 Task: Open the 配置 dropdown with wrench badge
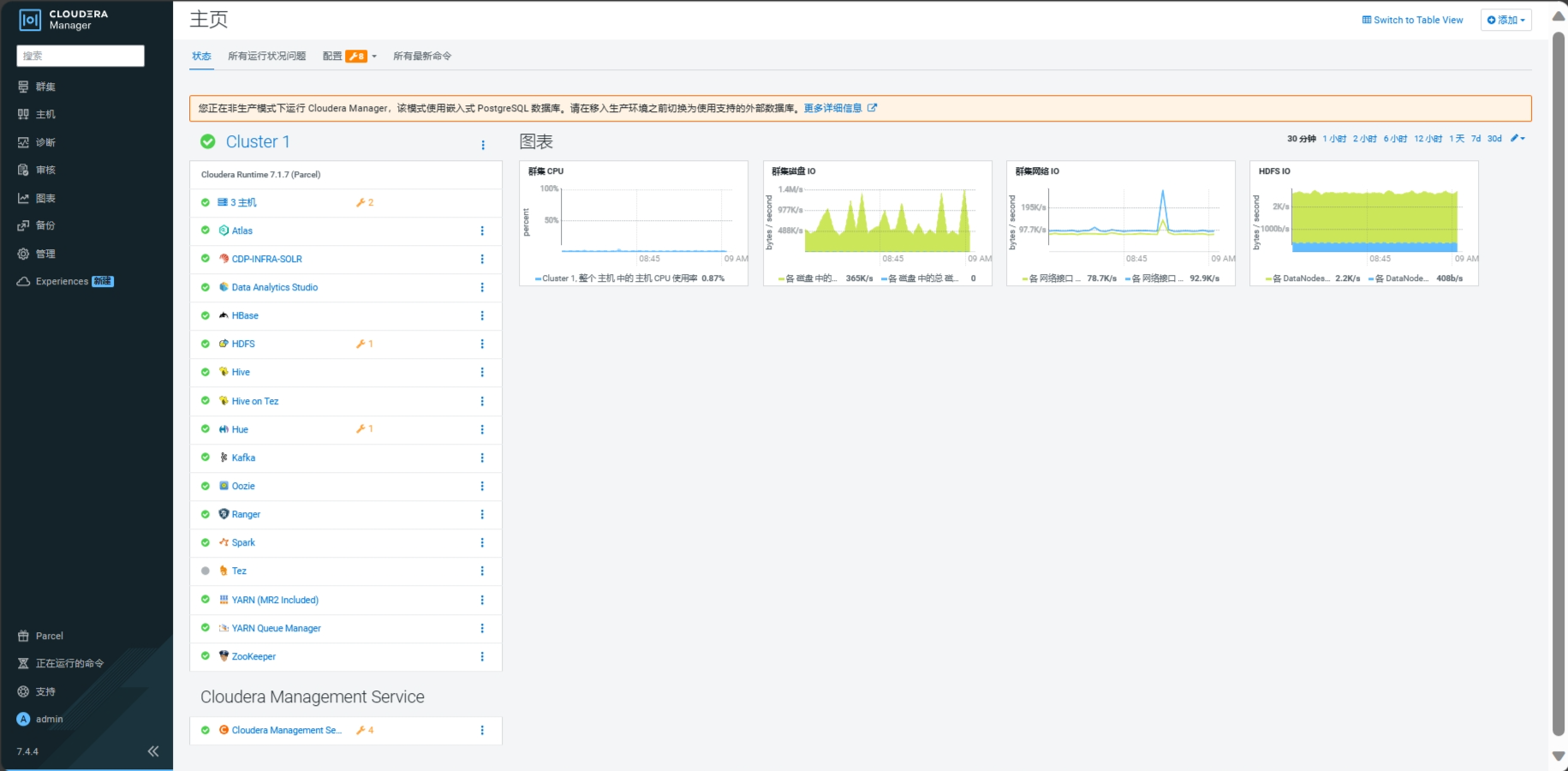pos(349,56)
